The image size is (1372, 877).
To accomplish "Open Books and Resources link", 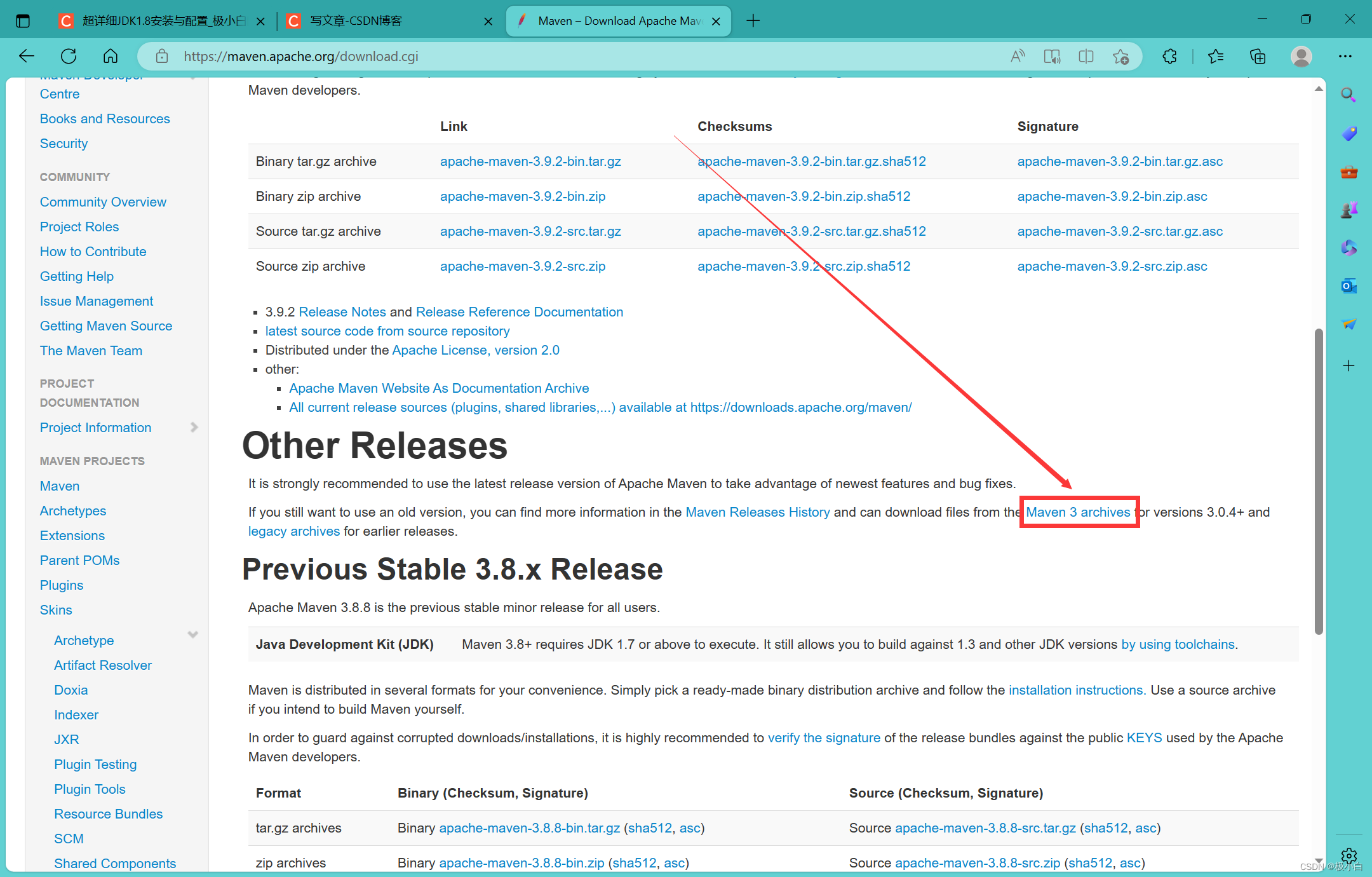I will (x=105, y=119).
